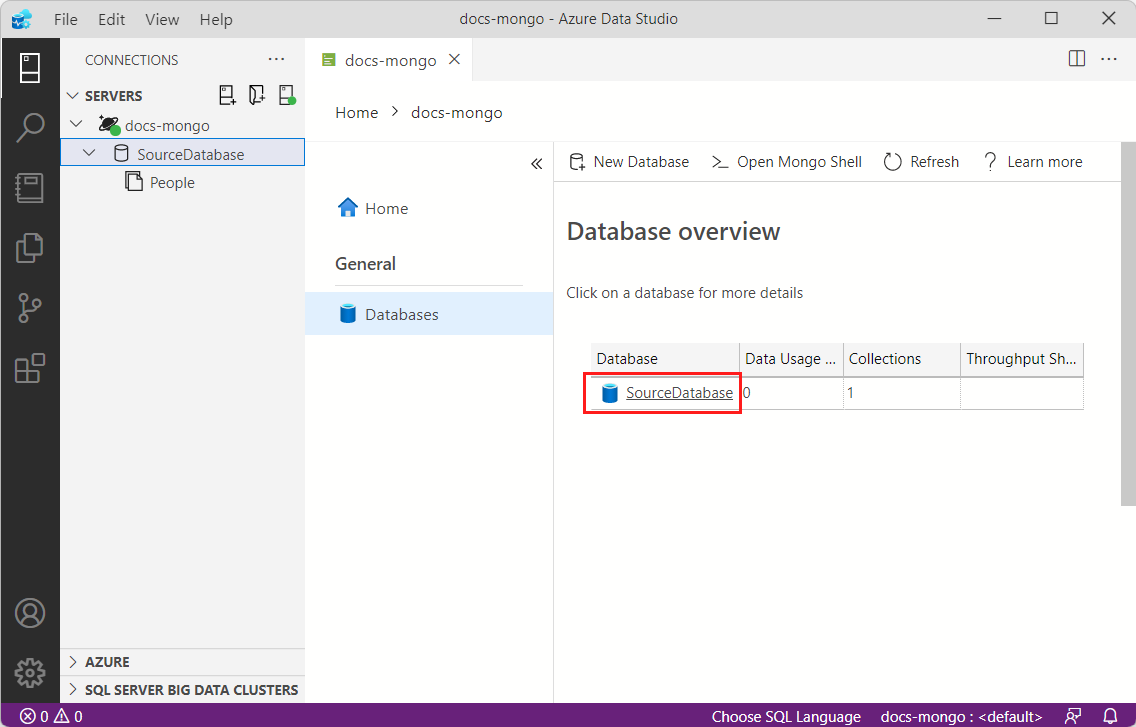Screen dimensions: 1136x727
Task: Open the Explorer files icon
Action: tap(30, 248)
